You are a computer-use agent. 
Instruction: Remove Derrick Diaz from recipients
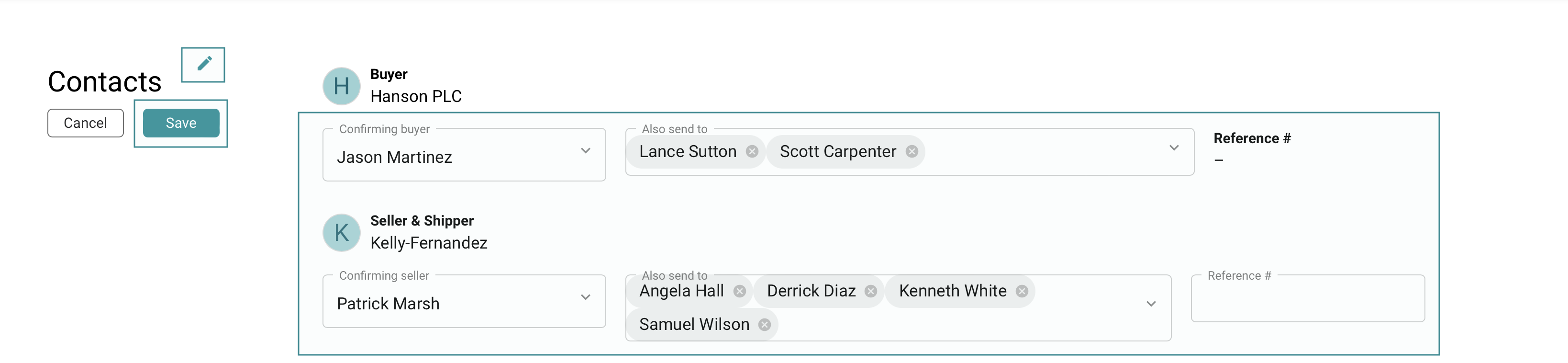pyautogui.click(x=871, y=291)
